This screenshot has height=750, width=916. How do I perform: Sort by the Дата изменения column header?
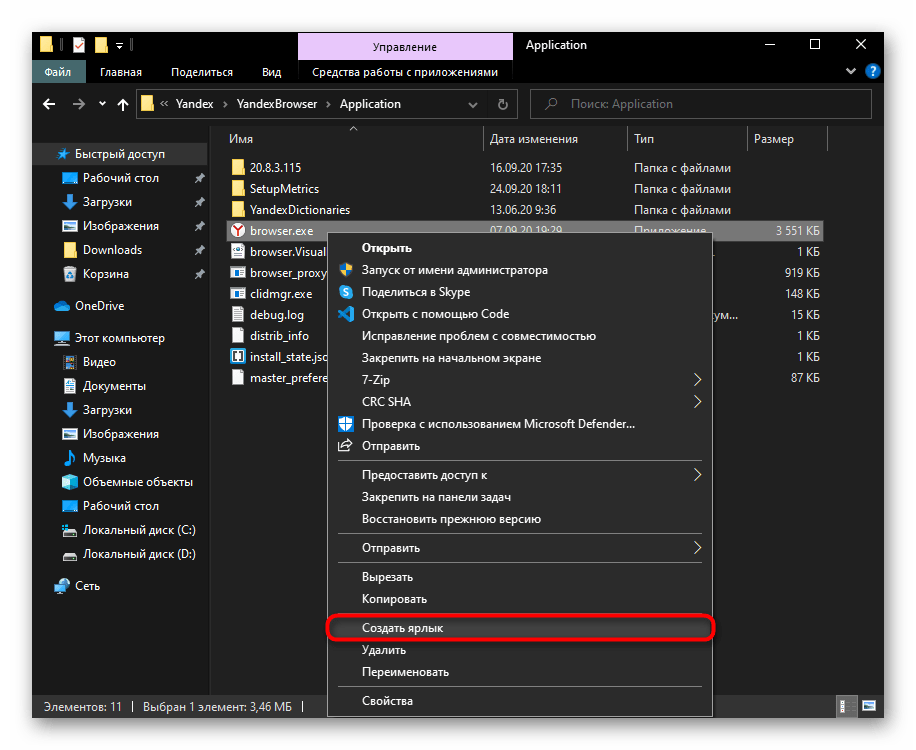coord(555,139)
